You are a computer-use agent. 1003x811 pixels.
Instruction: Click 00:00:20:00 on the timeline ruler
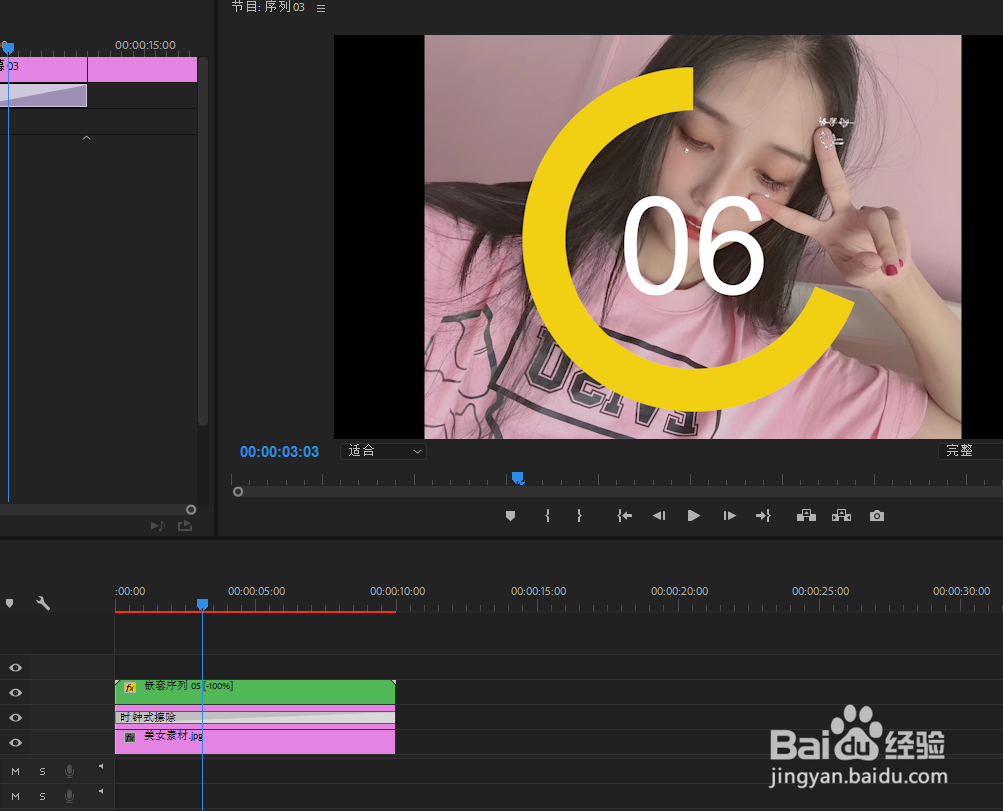tap(679, 591)
